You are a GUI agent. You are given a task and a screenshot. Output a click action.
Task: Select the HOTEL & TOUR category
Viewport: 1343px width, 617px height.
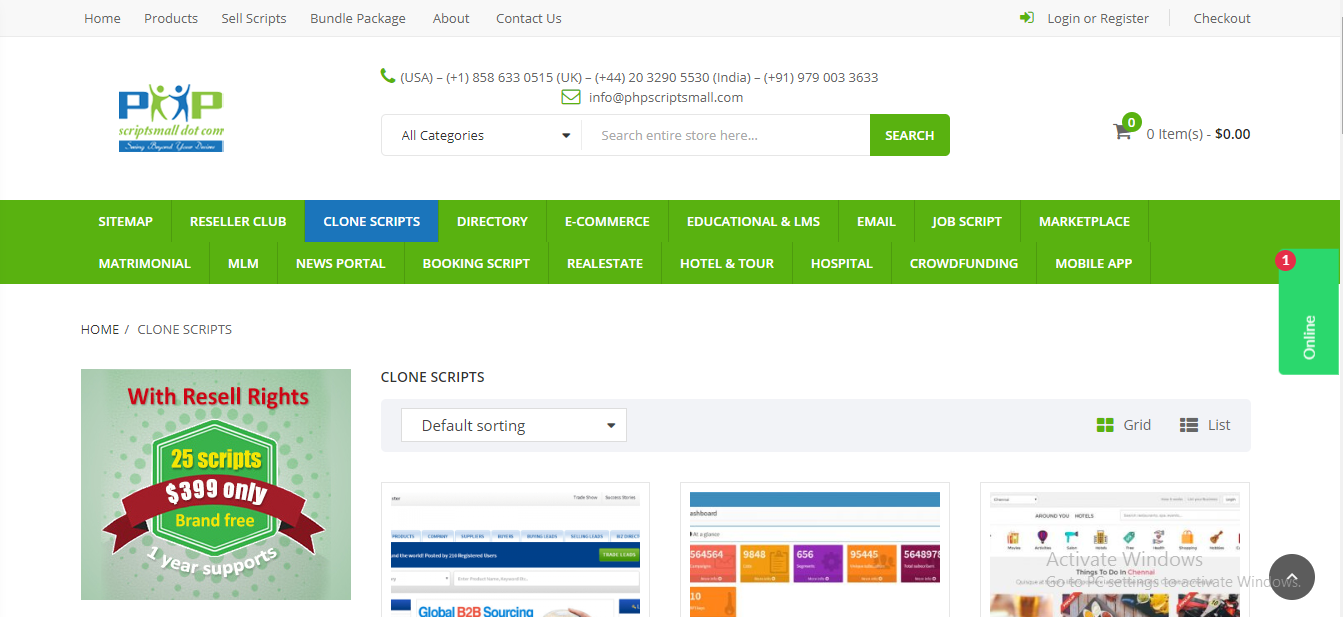click(x=727, y=262)
